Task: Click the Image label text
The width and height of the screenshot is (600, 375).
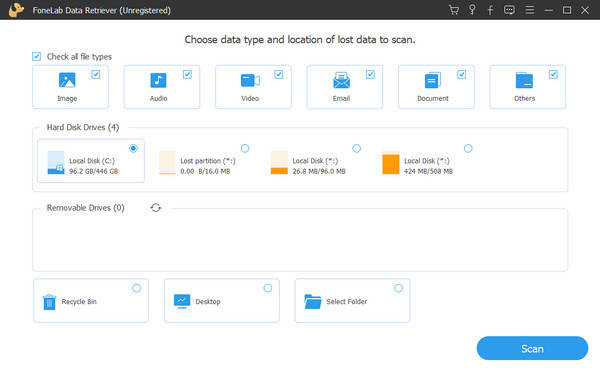Action: pyautogui.click(x=67, y=98)
